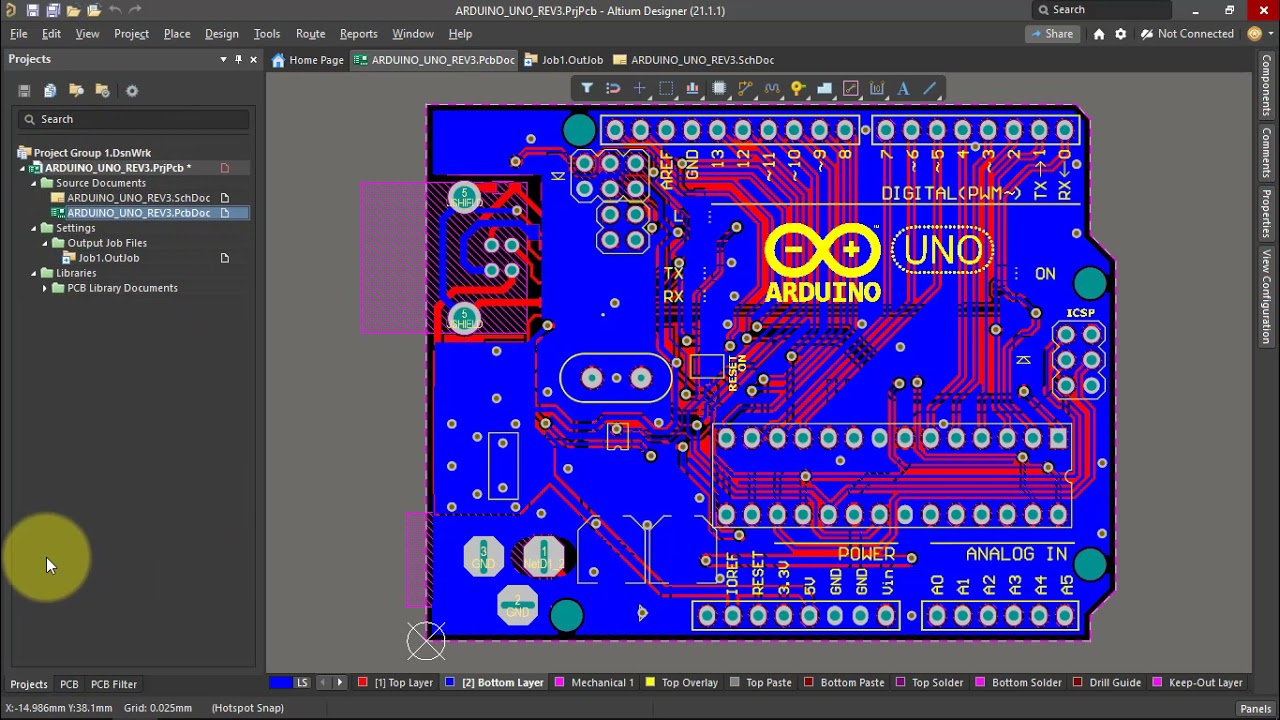Toggle the snap magnet tool
Viewport: 1280px width, 720px height.
click(x=613, y=89)
